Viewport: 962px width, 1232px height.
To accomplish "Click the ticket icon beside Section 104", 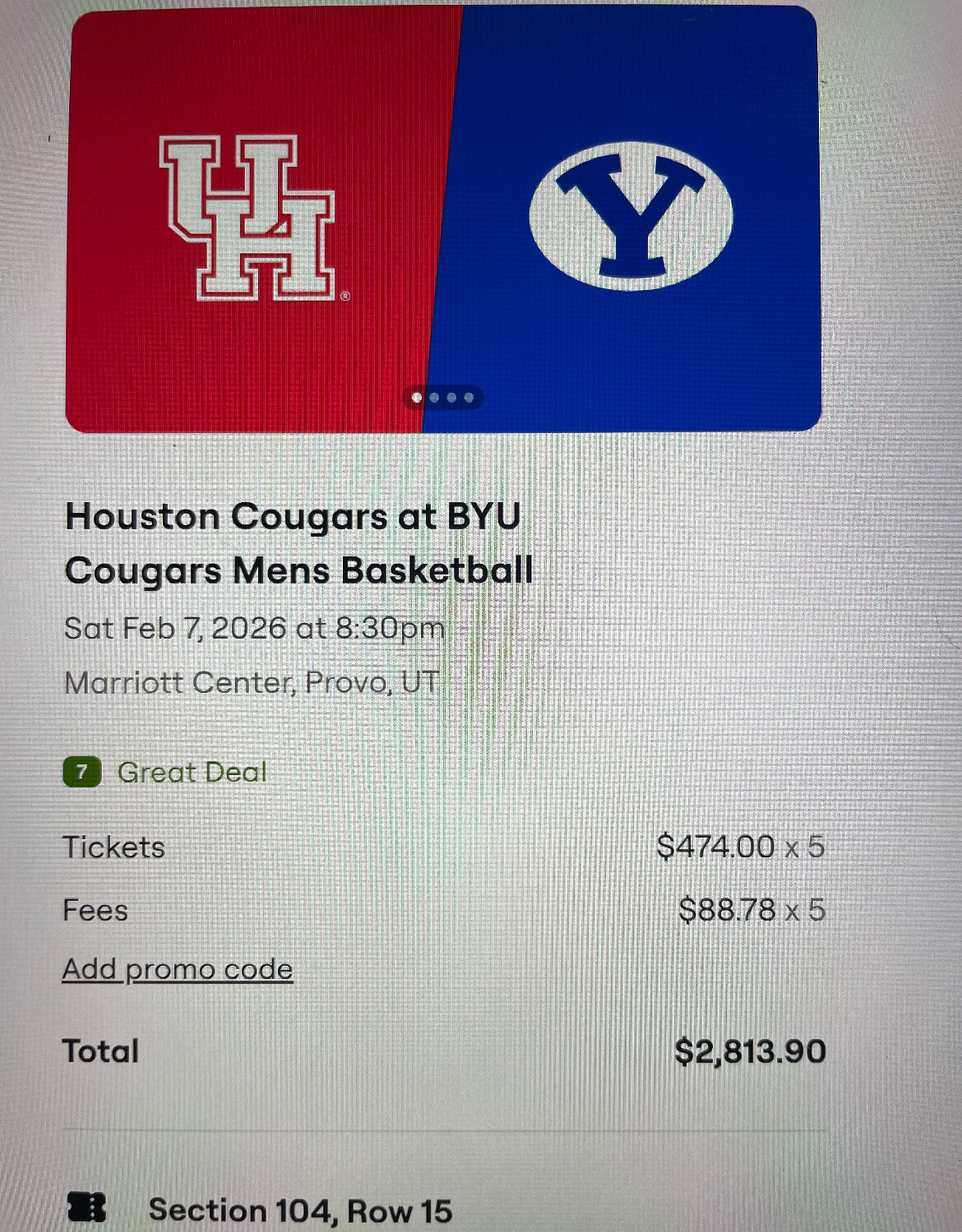I will coord(87,1208).
